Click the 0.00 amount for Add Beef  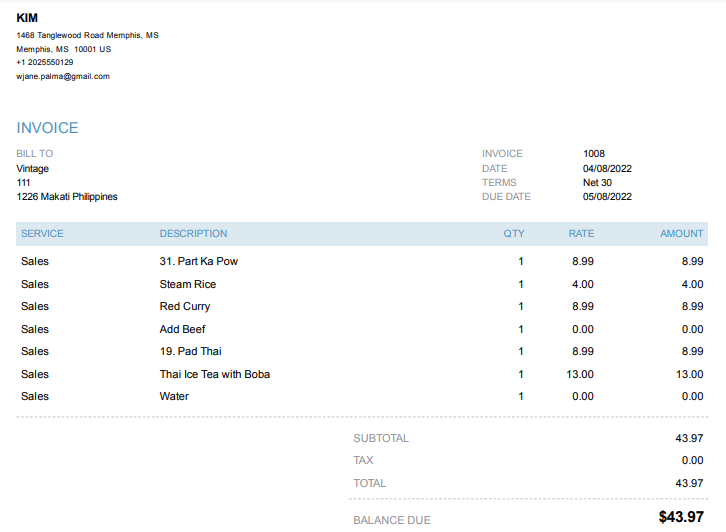[692, 329]
